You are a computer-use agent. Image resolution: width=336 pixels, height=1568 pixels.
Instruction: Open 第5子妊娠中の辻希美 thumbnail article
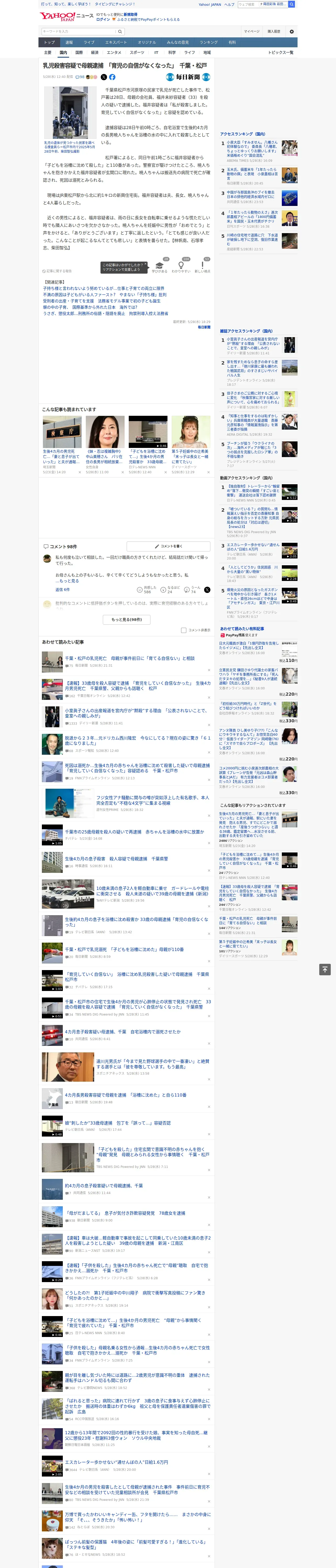[x=190, y=431]
